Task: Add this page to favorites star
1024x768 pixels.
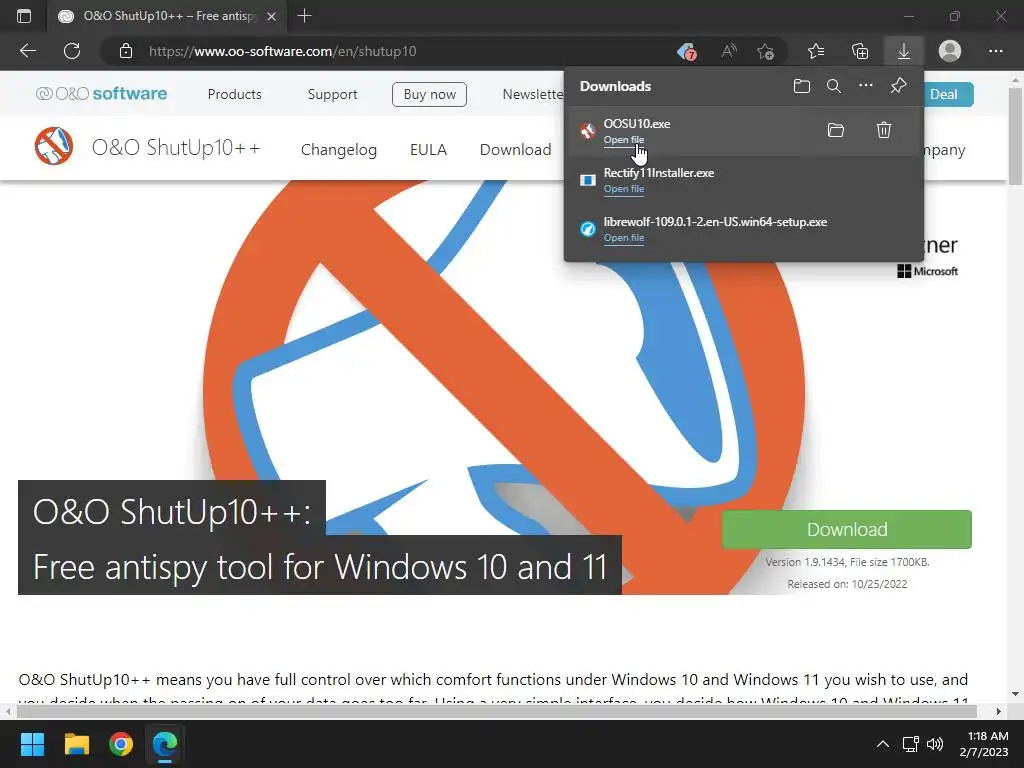Action: (765, 51)
